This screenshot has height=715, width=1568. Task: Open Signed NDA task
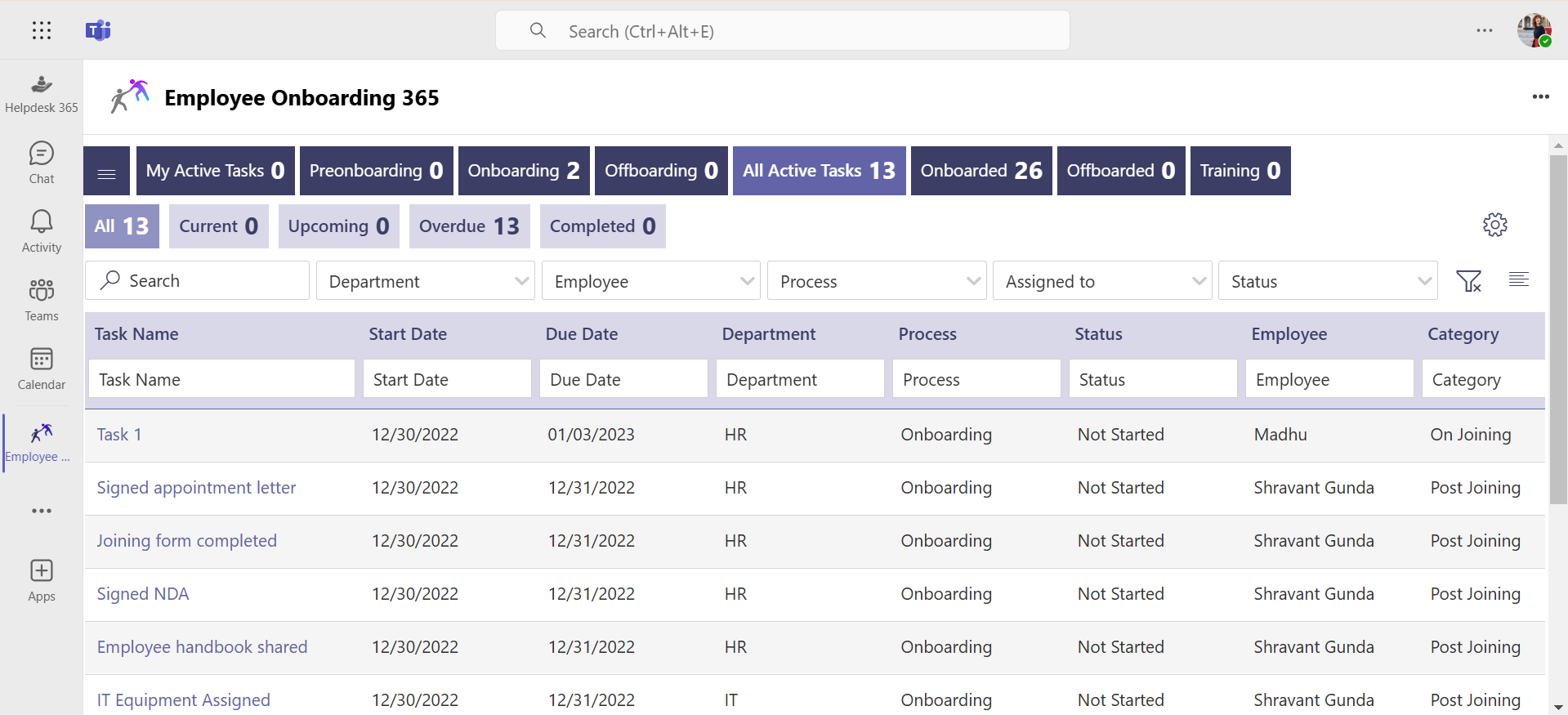tap(143, 594)
